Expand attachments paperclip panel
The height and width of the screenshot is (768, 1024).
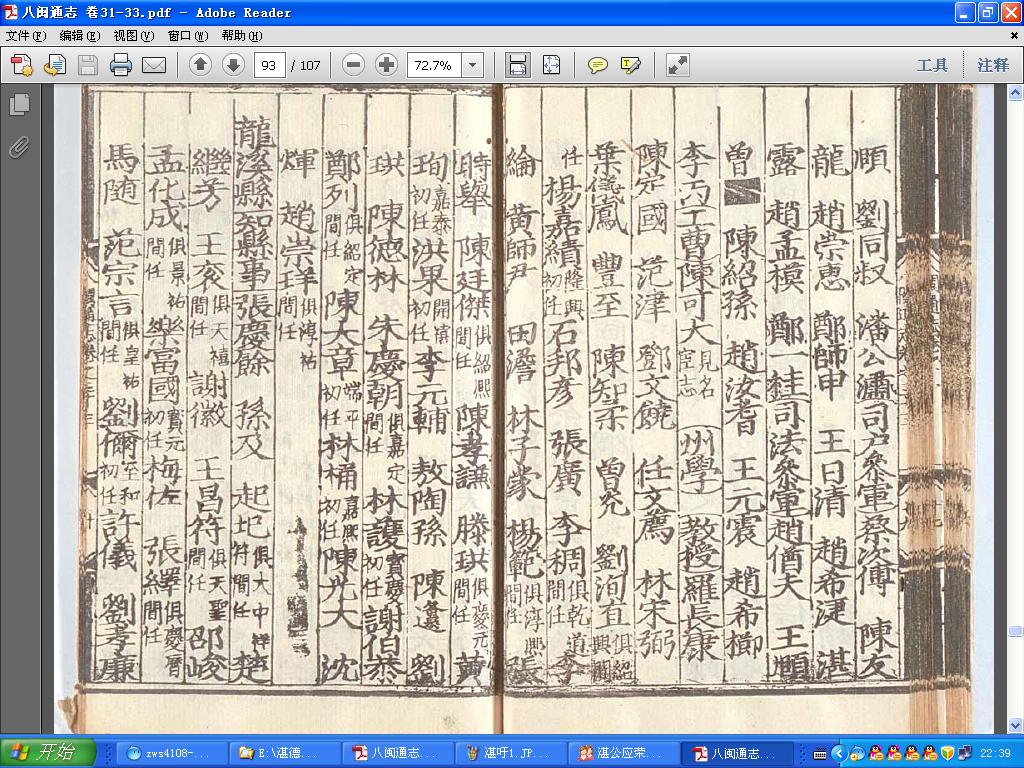(x=20, y=148)
